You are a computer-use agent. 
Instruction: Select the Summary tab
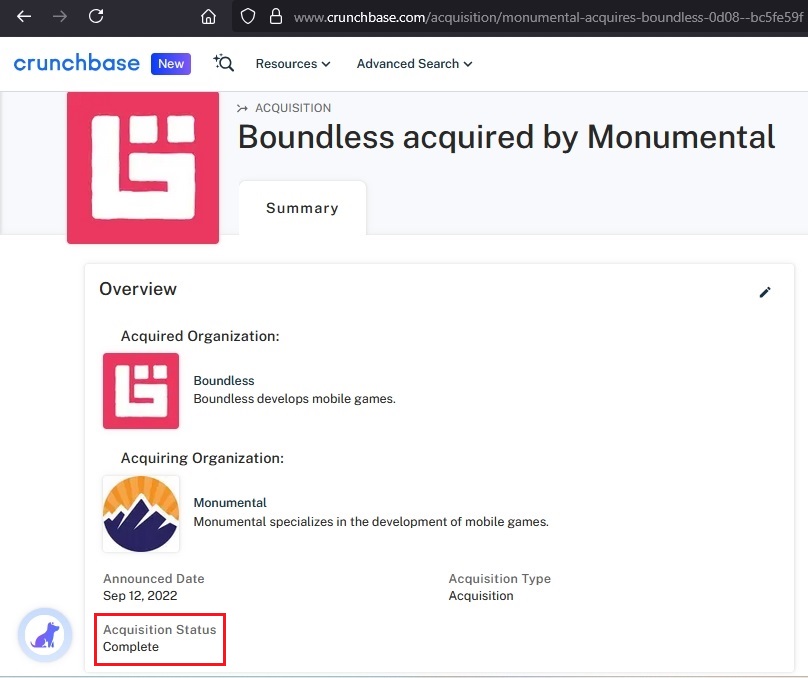click(x=302, y=208)
